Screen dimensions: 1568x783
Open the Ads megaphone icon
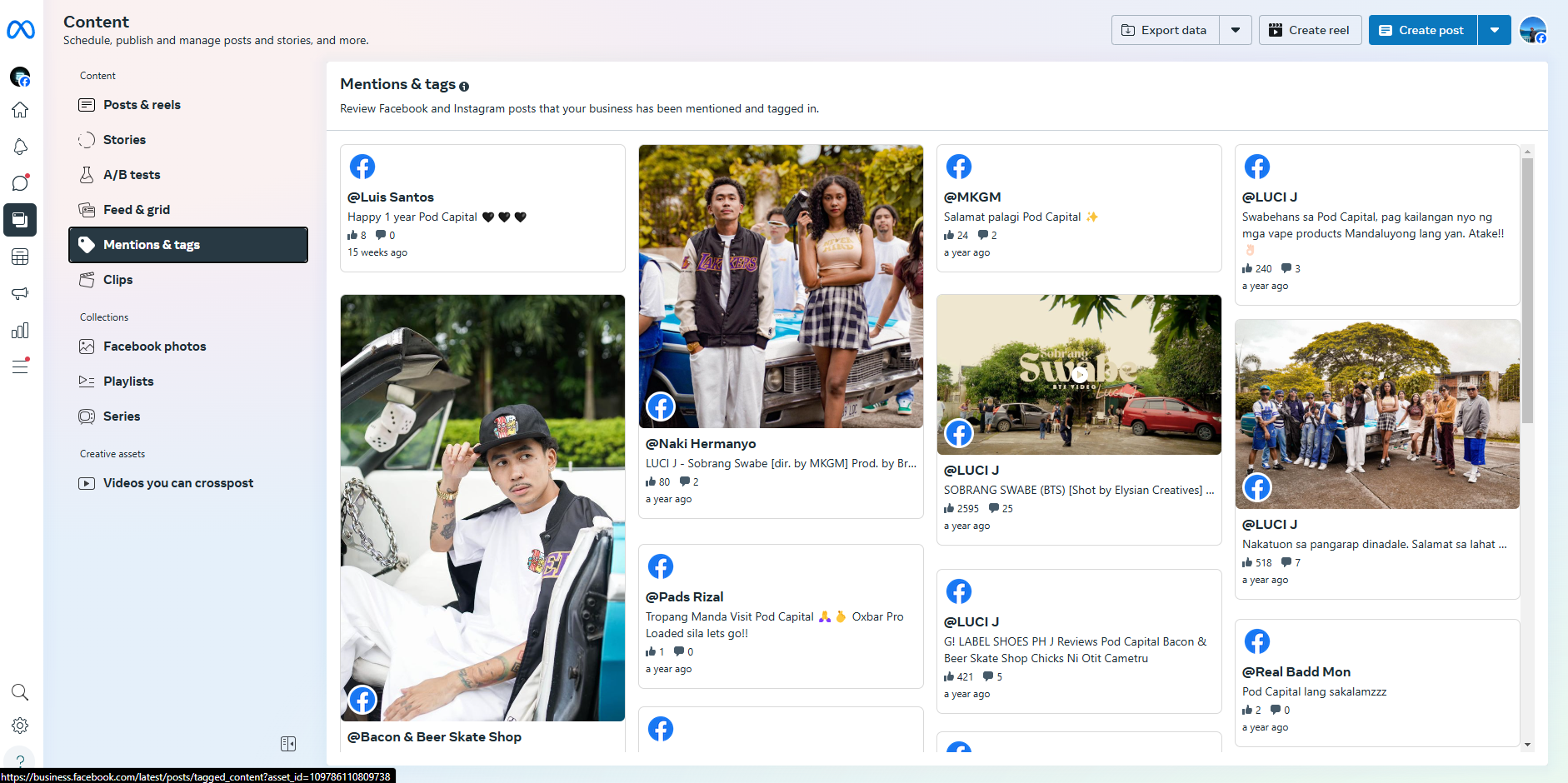(20, 293)
